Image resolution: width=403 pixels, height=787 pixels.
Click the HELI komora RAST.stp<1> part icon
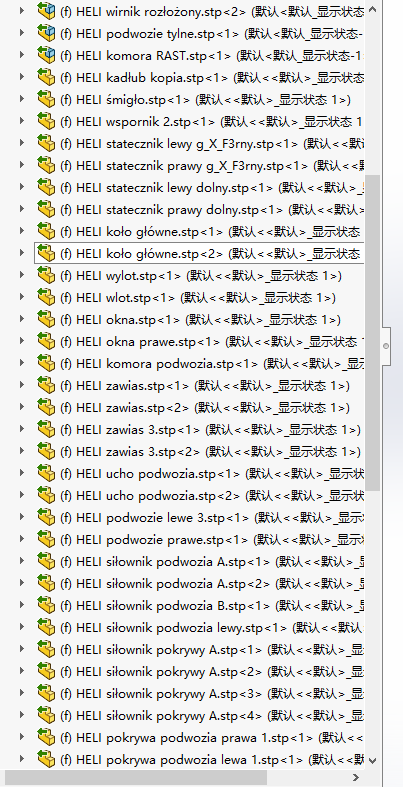[x=46, y=55]
